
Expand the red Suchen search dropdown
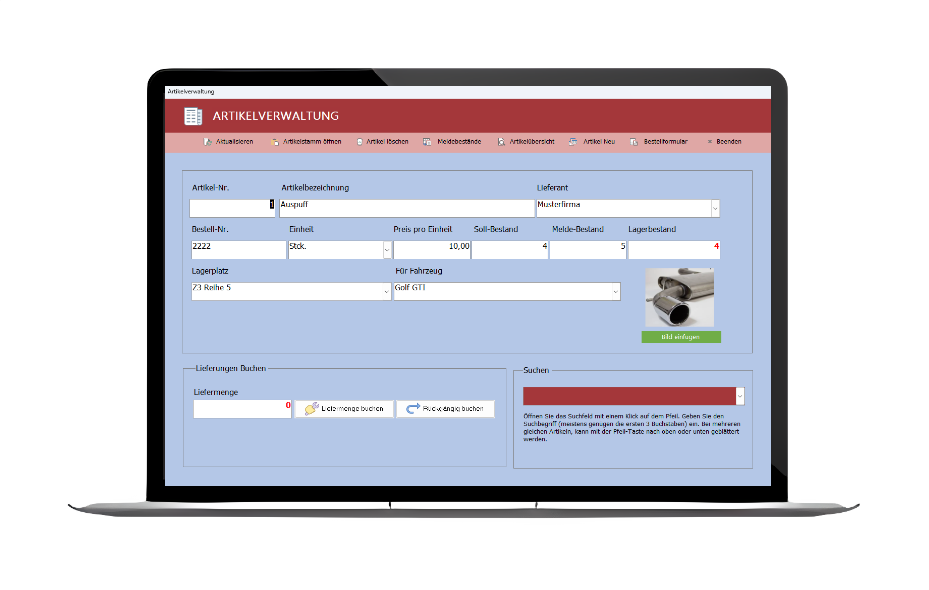pos(740,396)
